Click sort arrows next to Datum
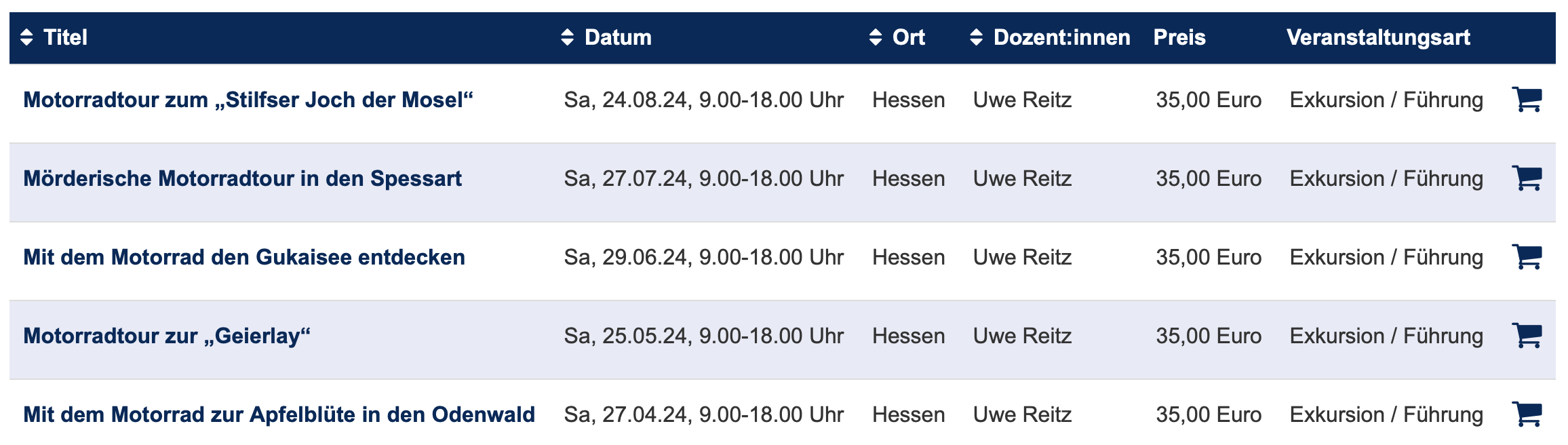This screenshot has height=445, width=1568. coord(568,37)
